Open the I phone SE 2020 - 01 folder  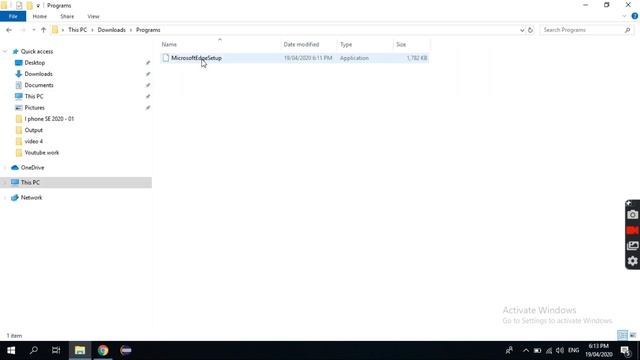49,119
